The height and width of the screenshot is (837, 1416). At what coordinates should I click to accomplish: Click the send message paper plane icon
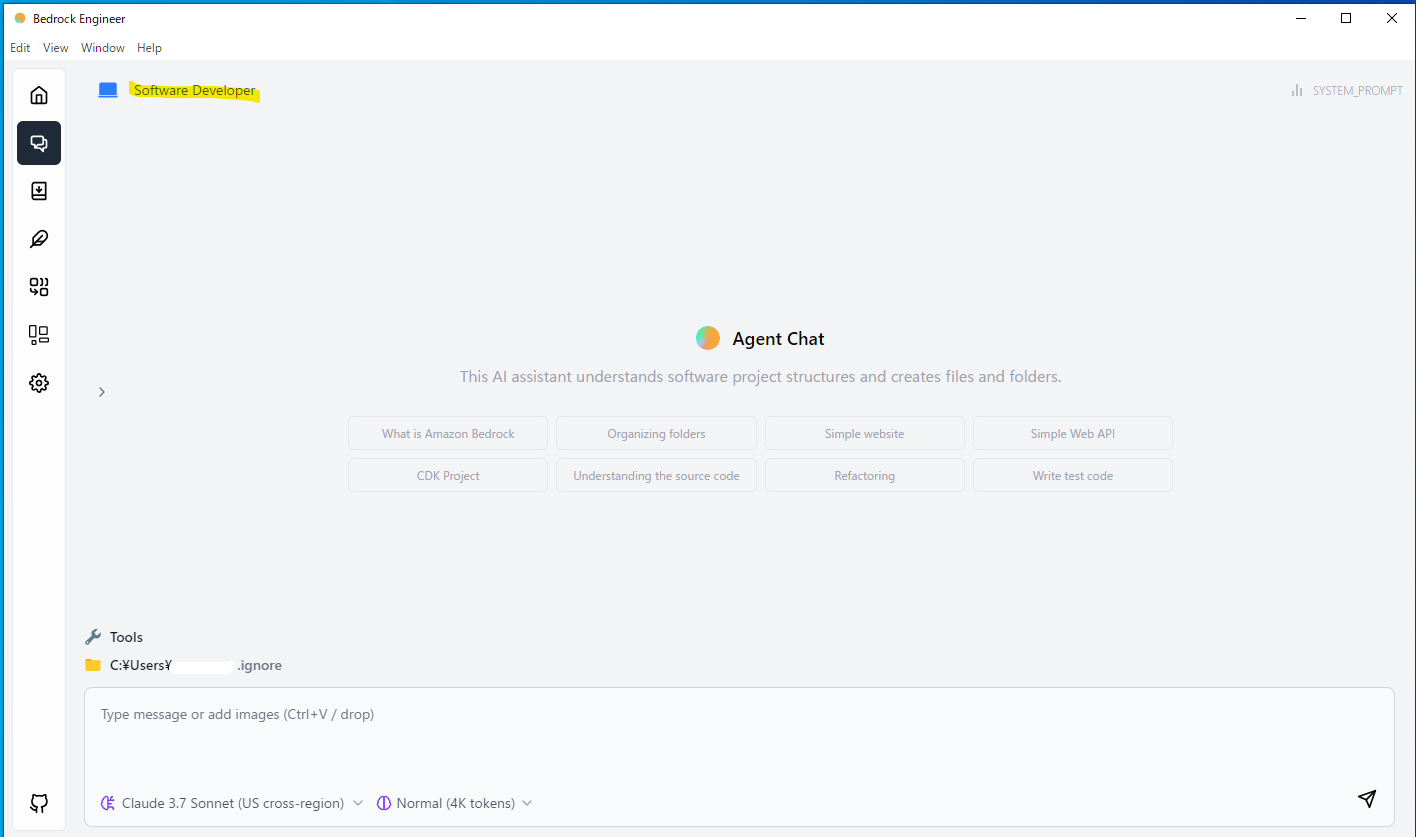[x=1367, y=798]
